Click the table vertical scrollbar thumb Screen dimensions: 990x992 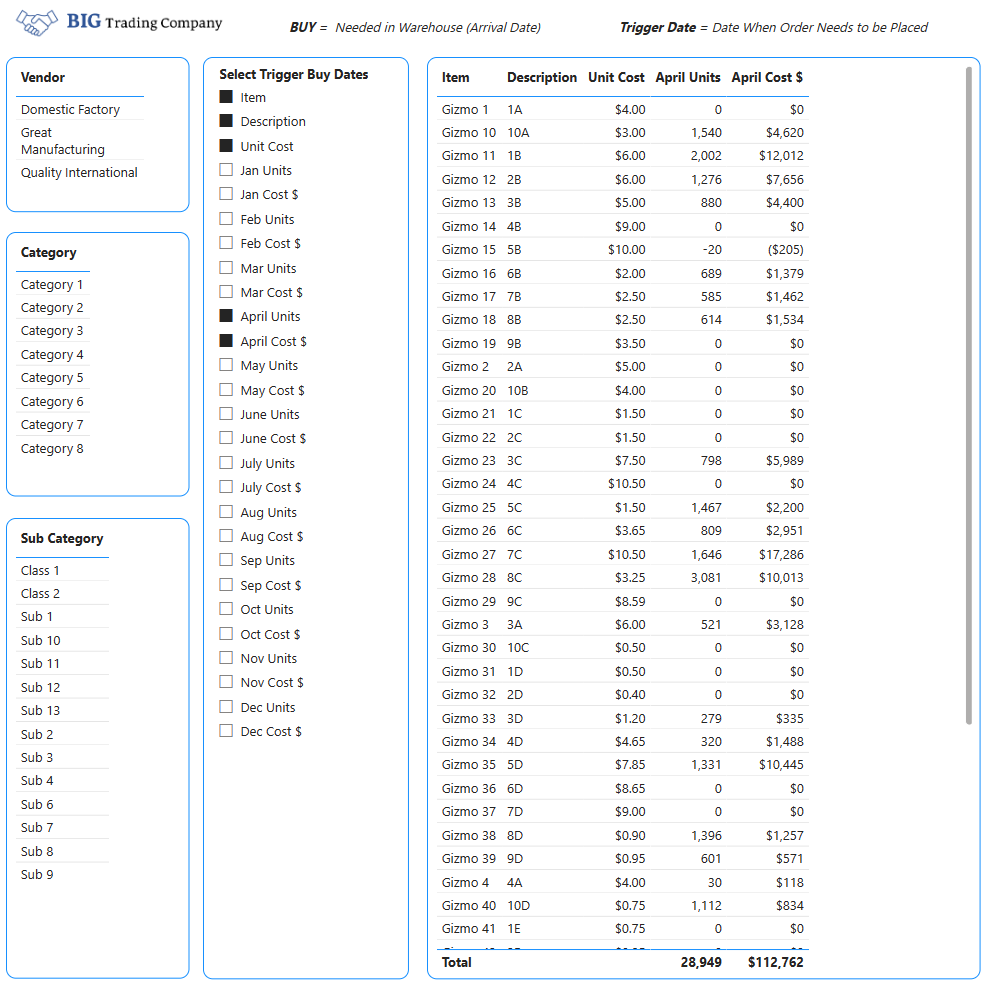tap(968, 395)
